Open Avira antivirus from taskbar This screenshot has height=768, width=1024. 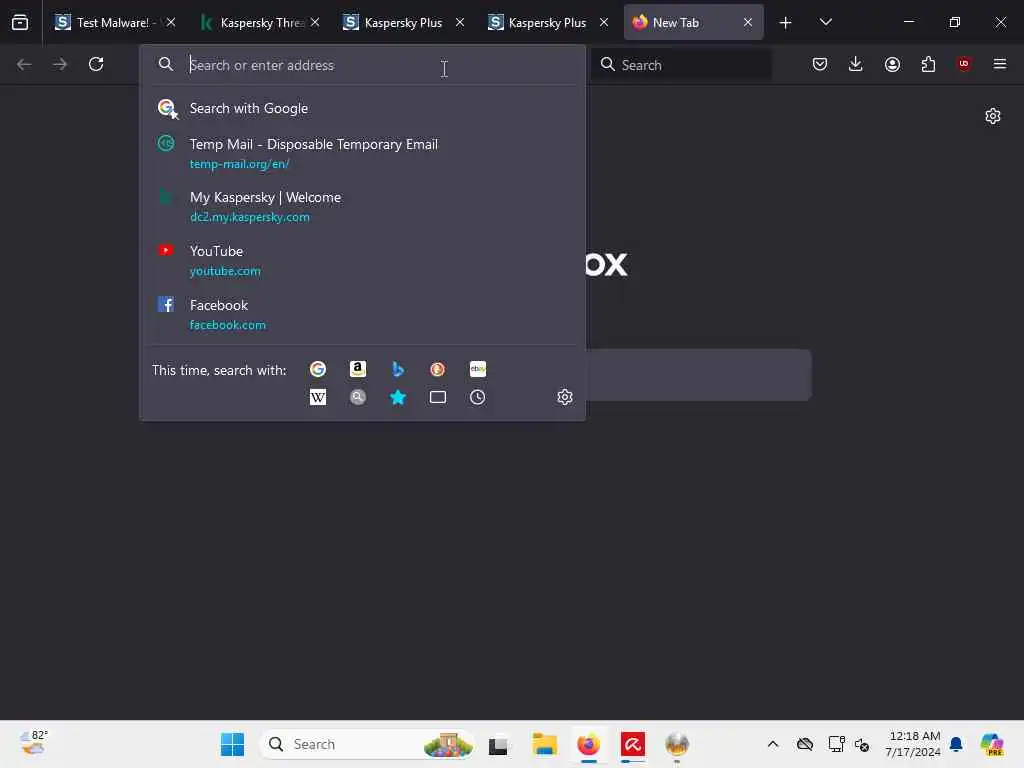(x=633, y=744)
